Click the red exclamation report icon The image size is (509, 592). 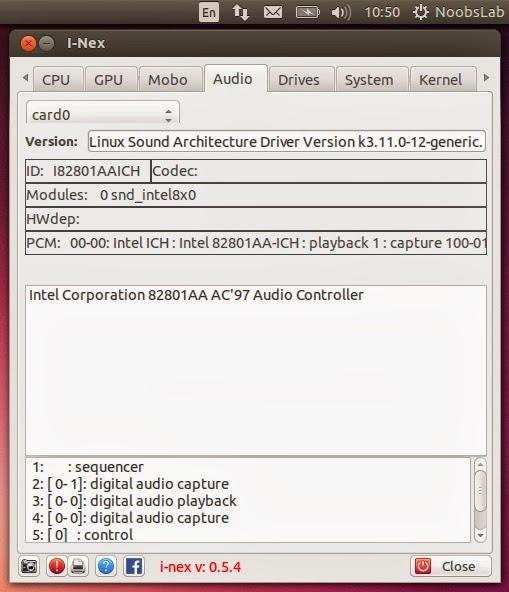point(57,566)
